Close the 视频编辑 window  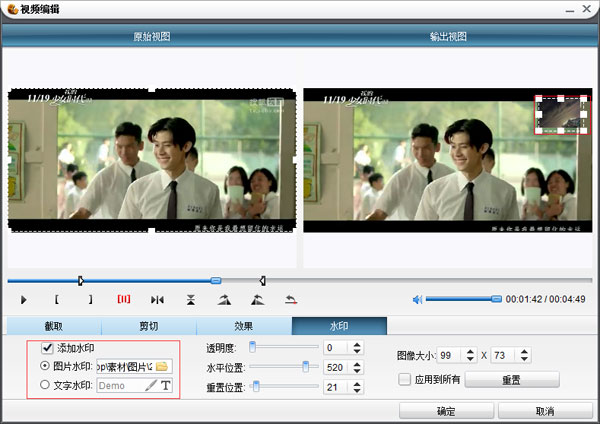(x=587, y=9)
